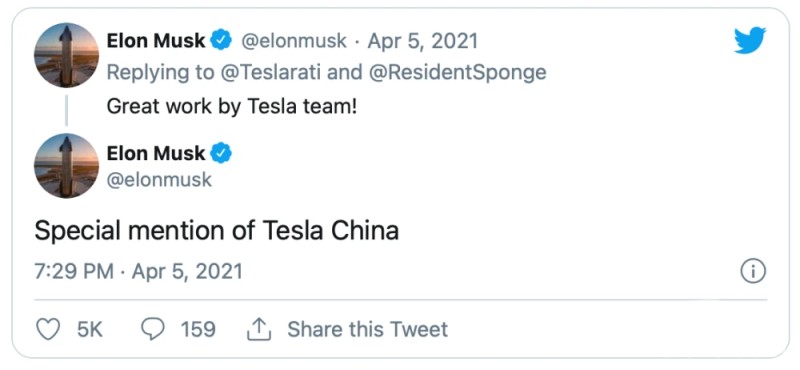Image resolution: width=800 pixels, height=370 pixels.
Task: Open the tweet info circle icon
Action: click(x=753, y=271)
